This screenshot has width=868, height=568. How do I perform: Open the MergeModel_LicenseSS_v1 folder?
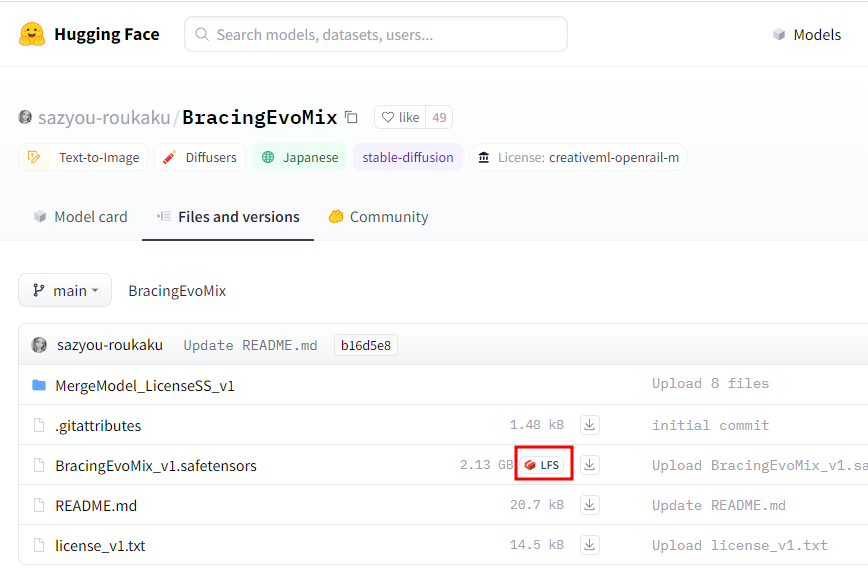(145, 385)
